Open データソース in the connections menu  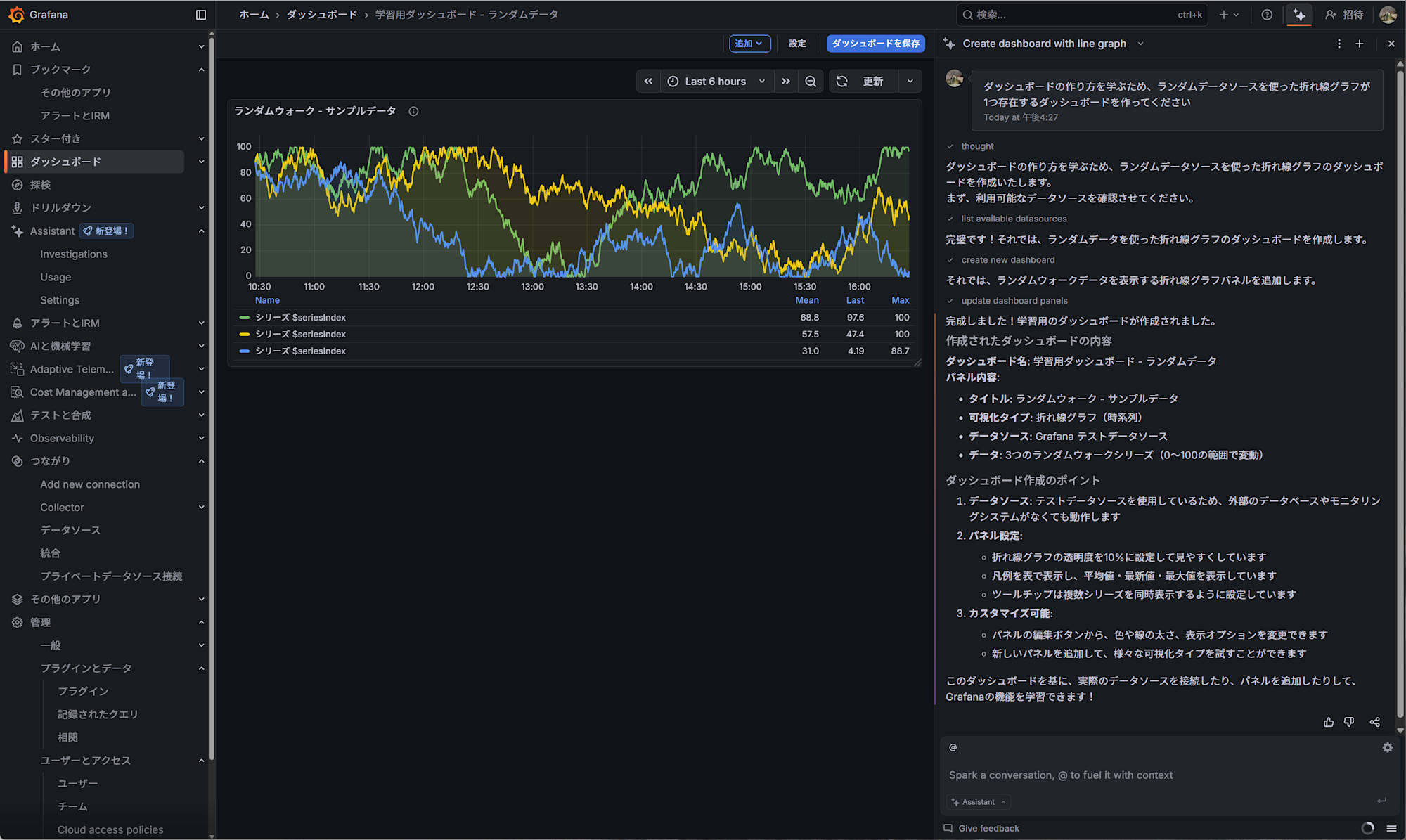coord(70,530)
